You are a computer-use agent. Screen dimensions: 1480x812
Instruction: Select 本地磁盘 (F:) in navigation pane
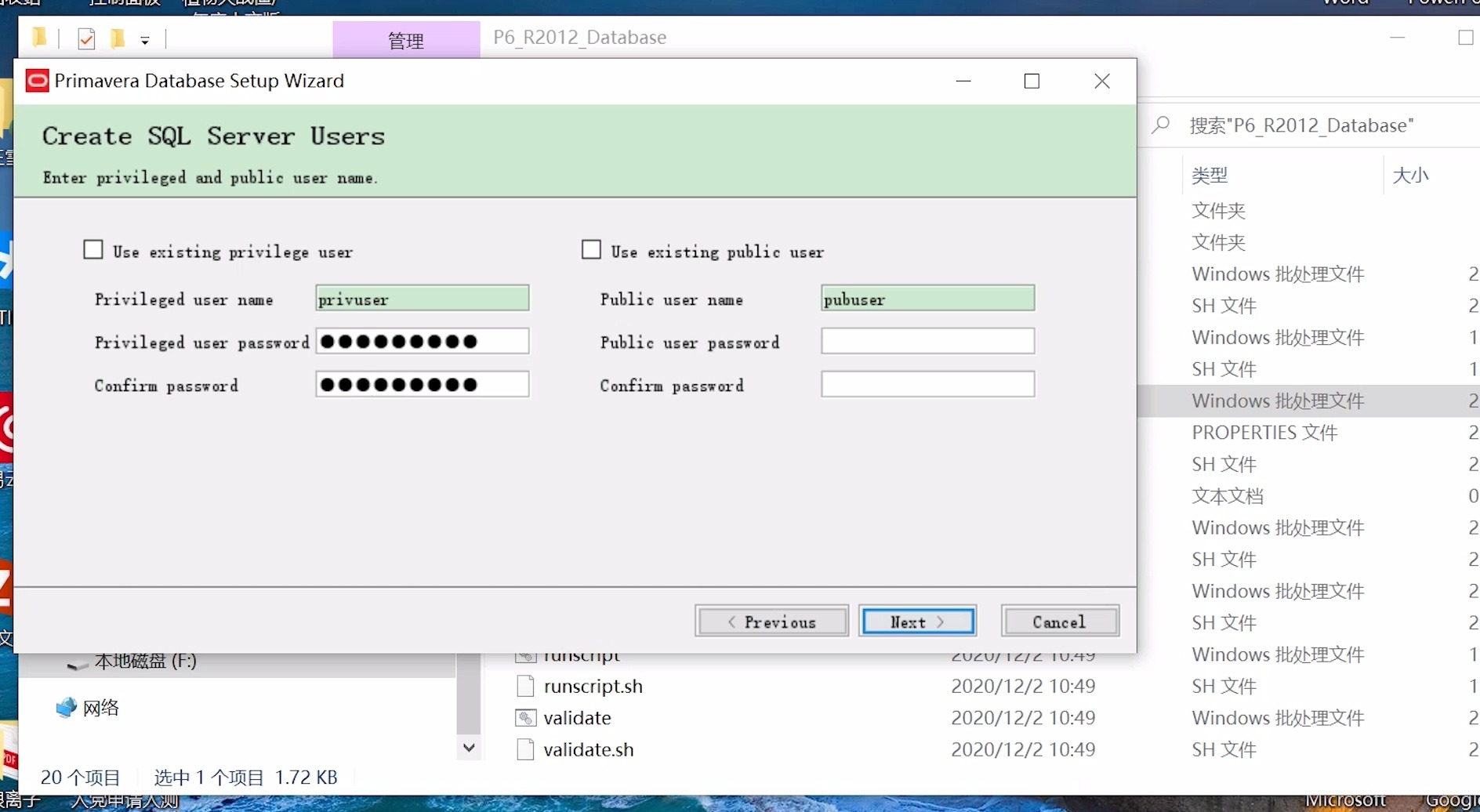tap(145, 662)
